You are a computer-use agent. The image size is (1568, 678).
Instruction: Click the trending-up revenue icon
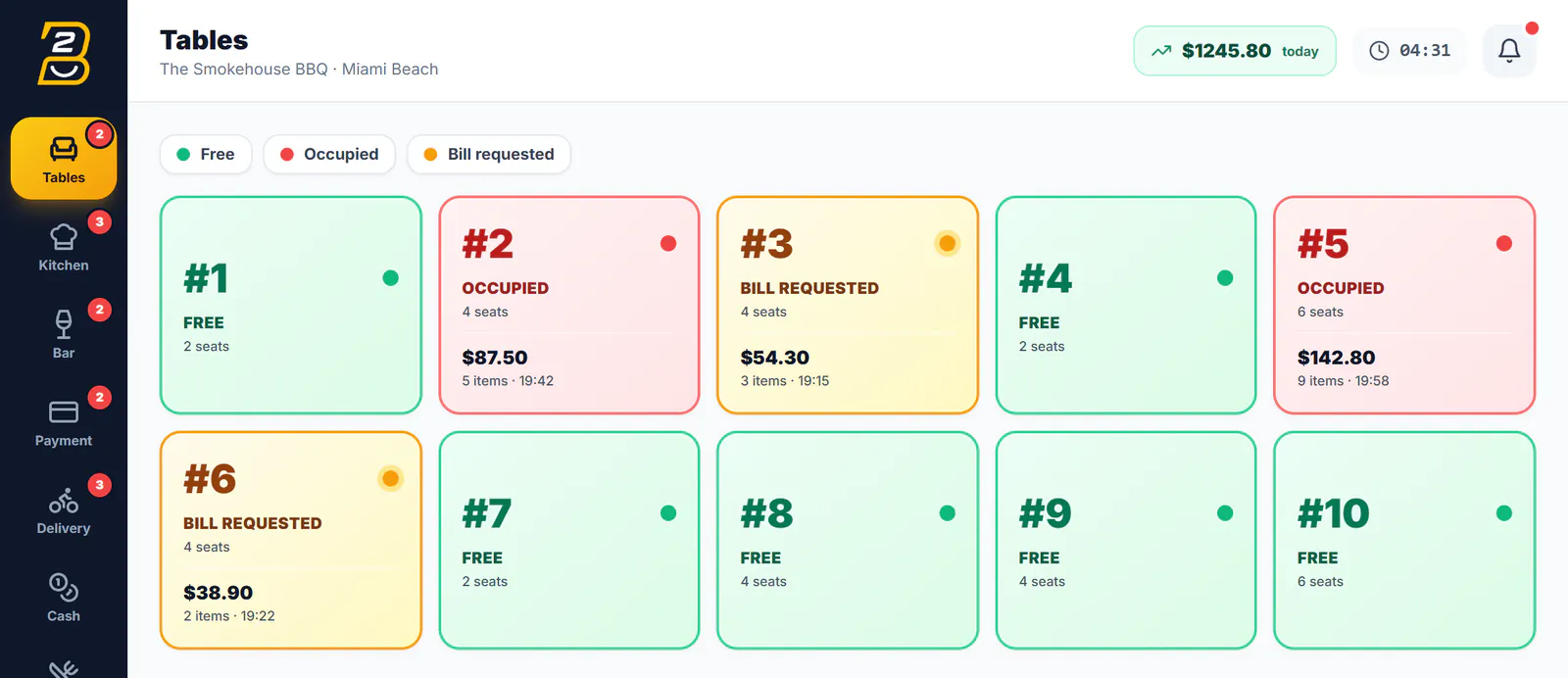click(1161, 51)
